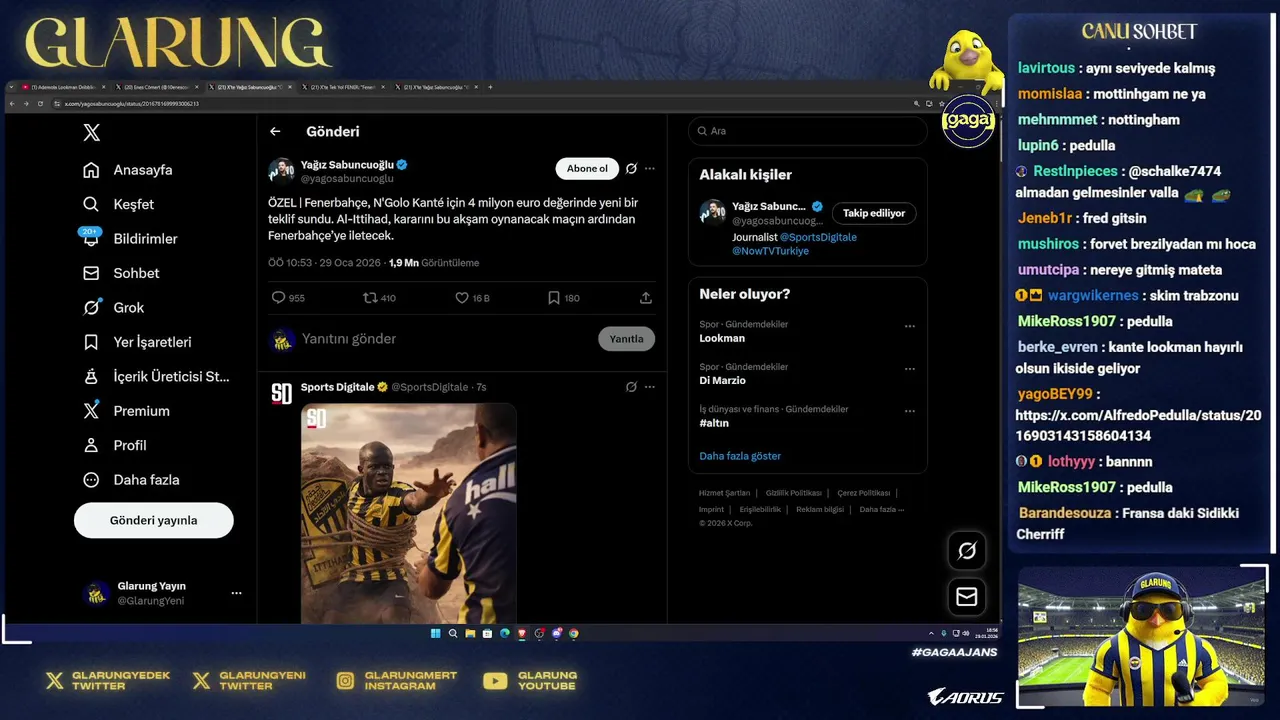Click repost icon with 410 count
The image size is (1280, 720).
(379, 298)
